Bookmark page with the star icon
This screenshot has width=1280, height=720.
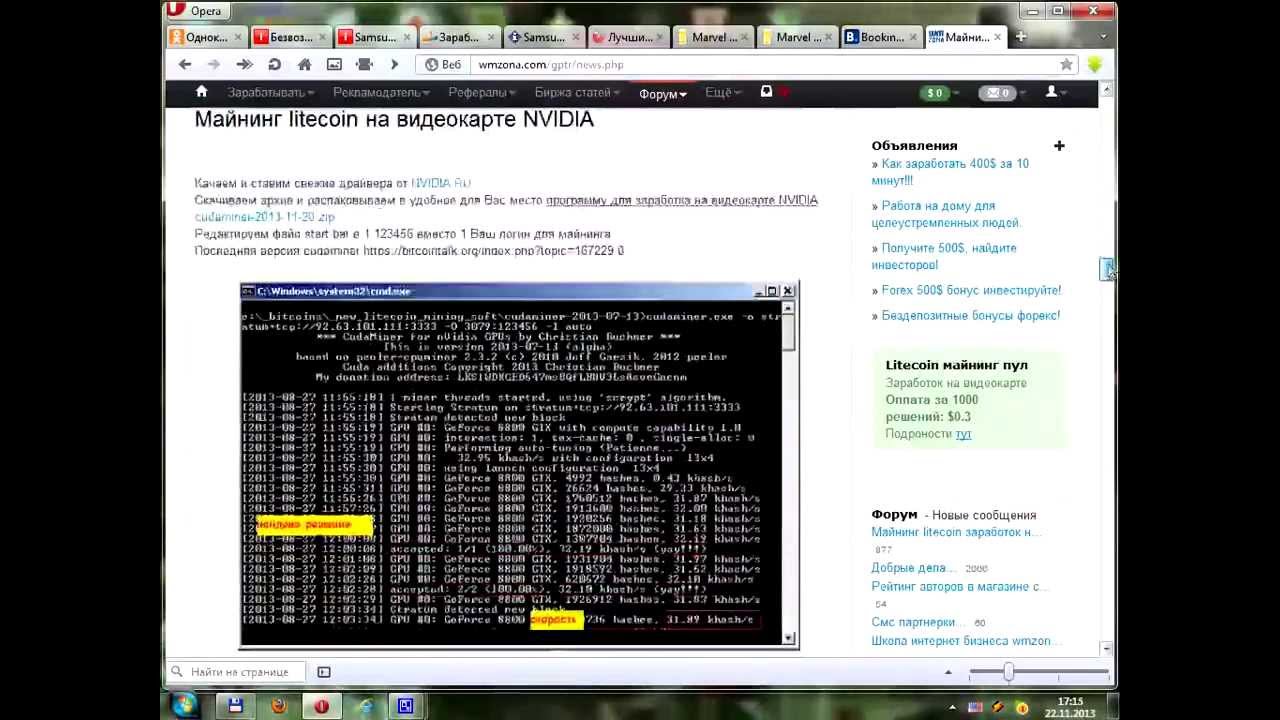[x=1066, y=64]
